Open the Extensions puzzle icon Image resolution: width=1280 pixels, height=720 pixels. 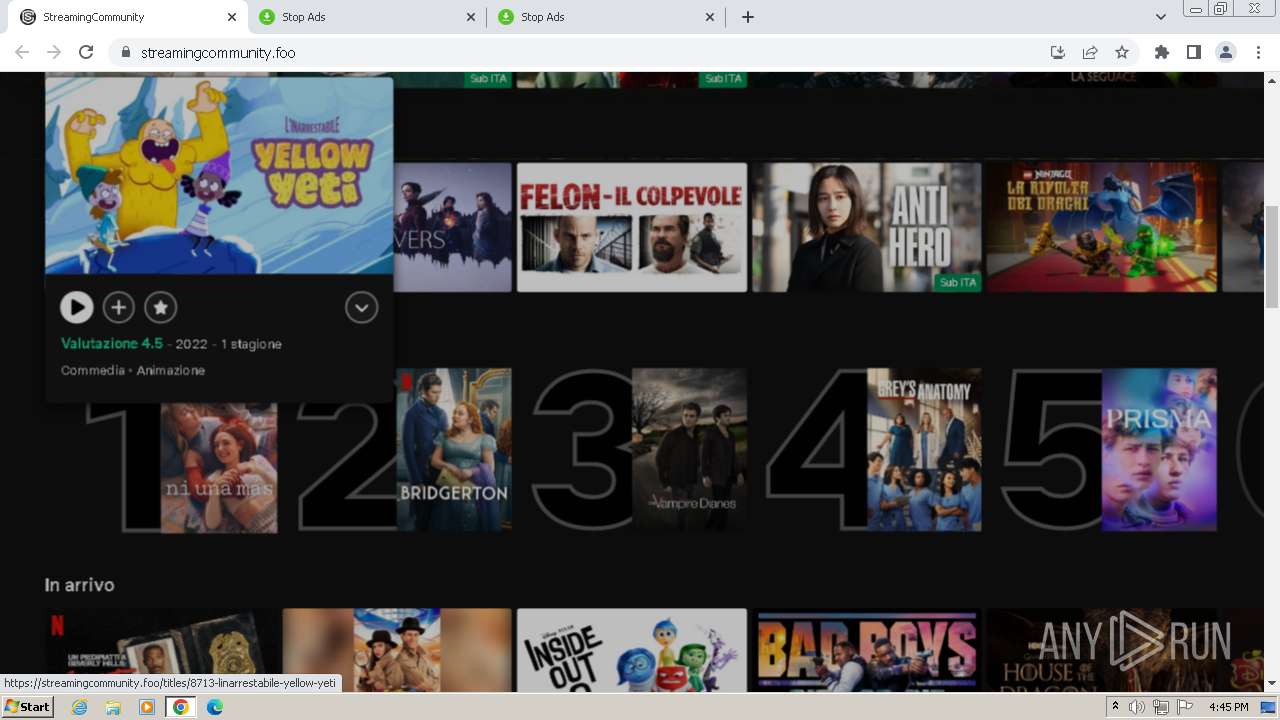click(1162, 52)
